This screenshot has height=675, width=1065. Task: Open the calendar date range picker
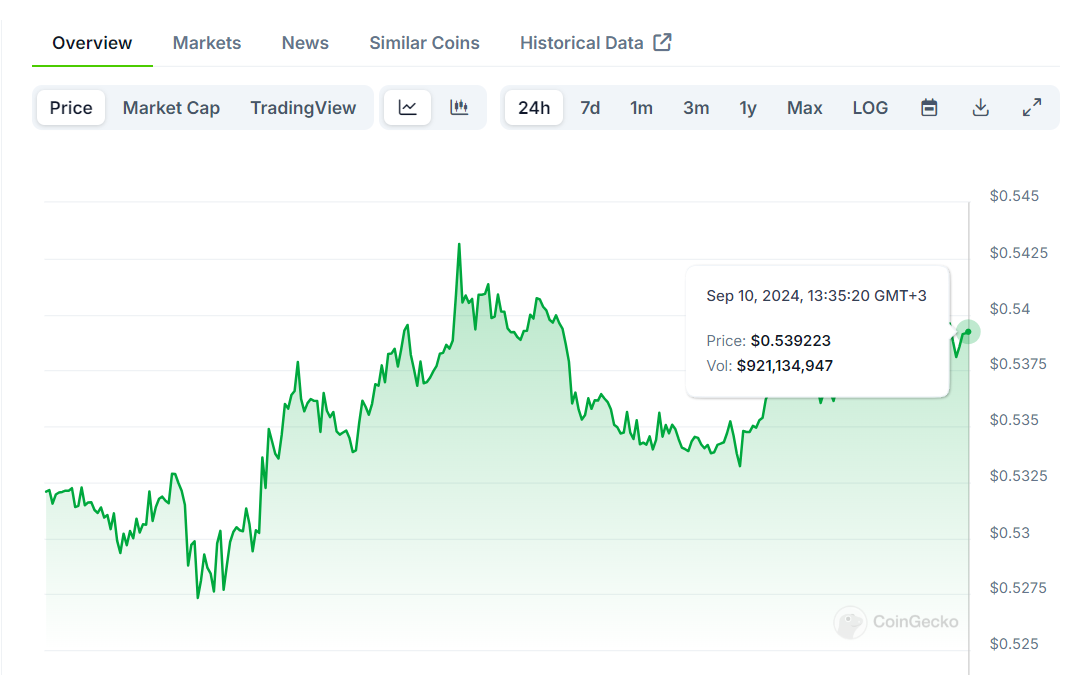tap(929, 107)
